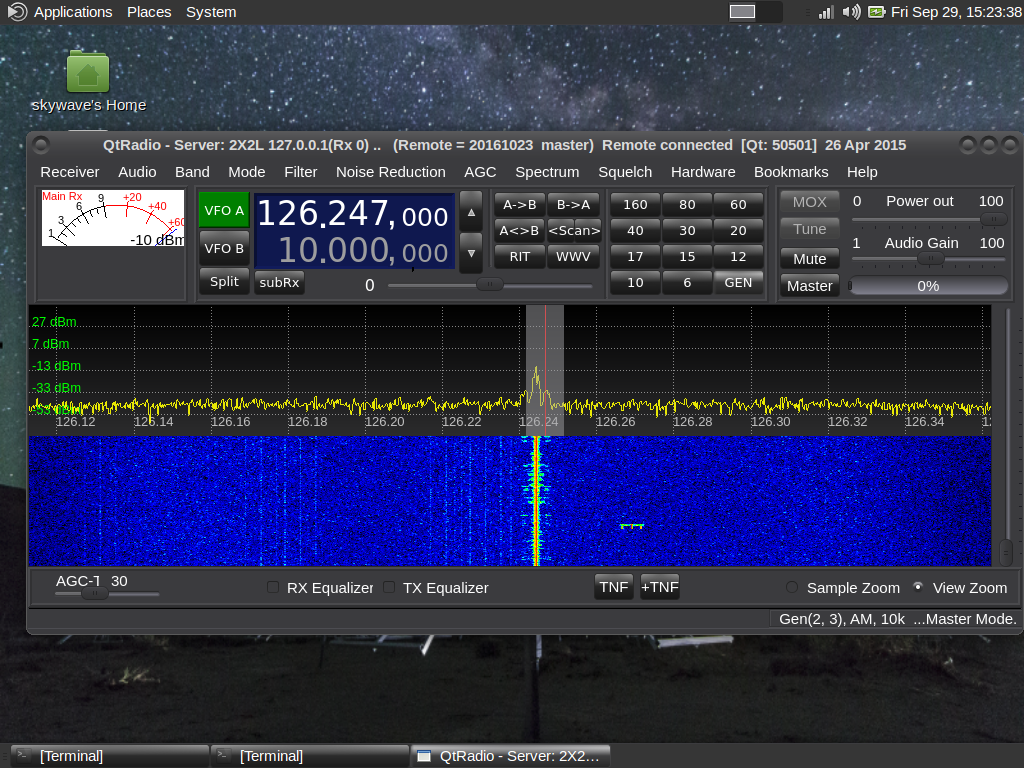
Task: Enable the RX Equalizer checkbox
Action: tap(273, 587)
